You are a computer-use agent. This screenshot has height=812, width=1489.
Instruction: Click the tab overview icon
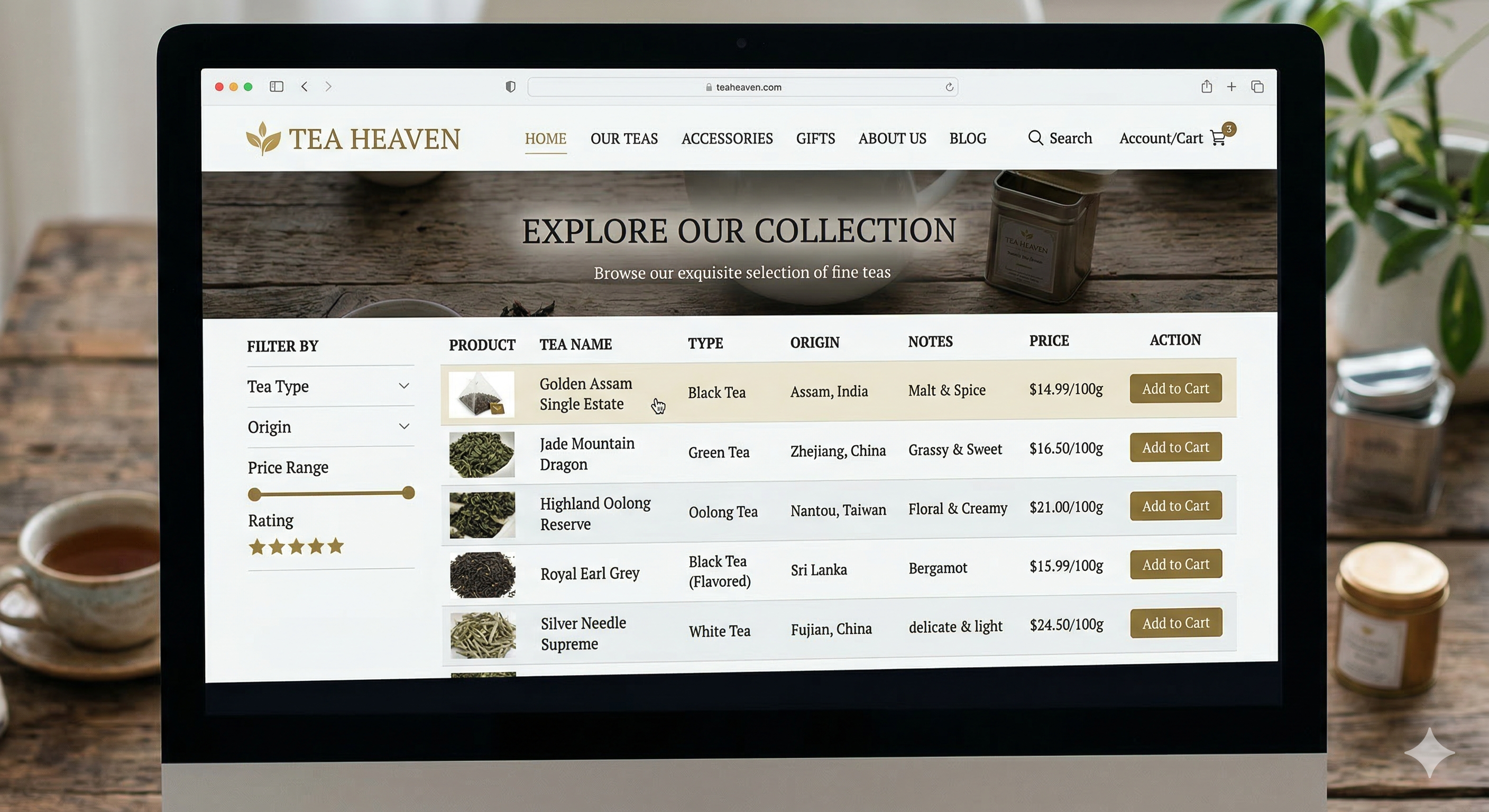pyautogui.click(x=1257, y=87)
